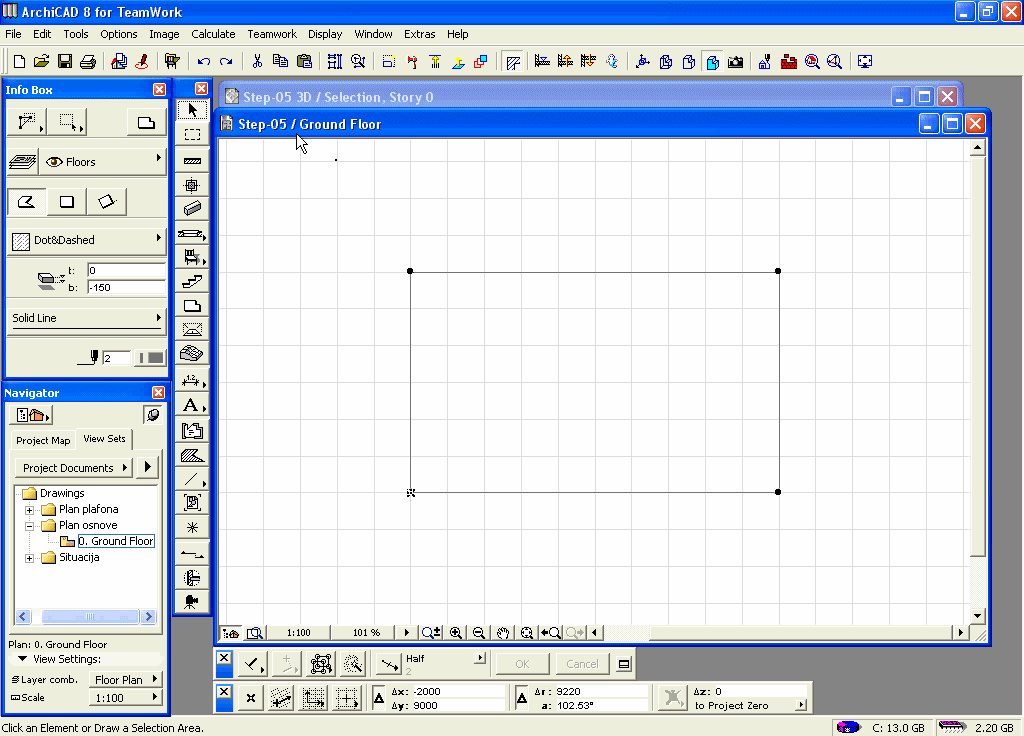Select the rotated rectangle geometry method
The height and width of the screenshot is (736, 1024).
106,202
